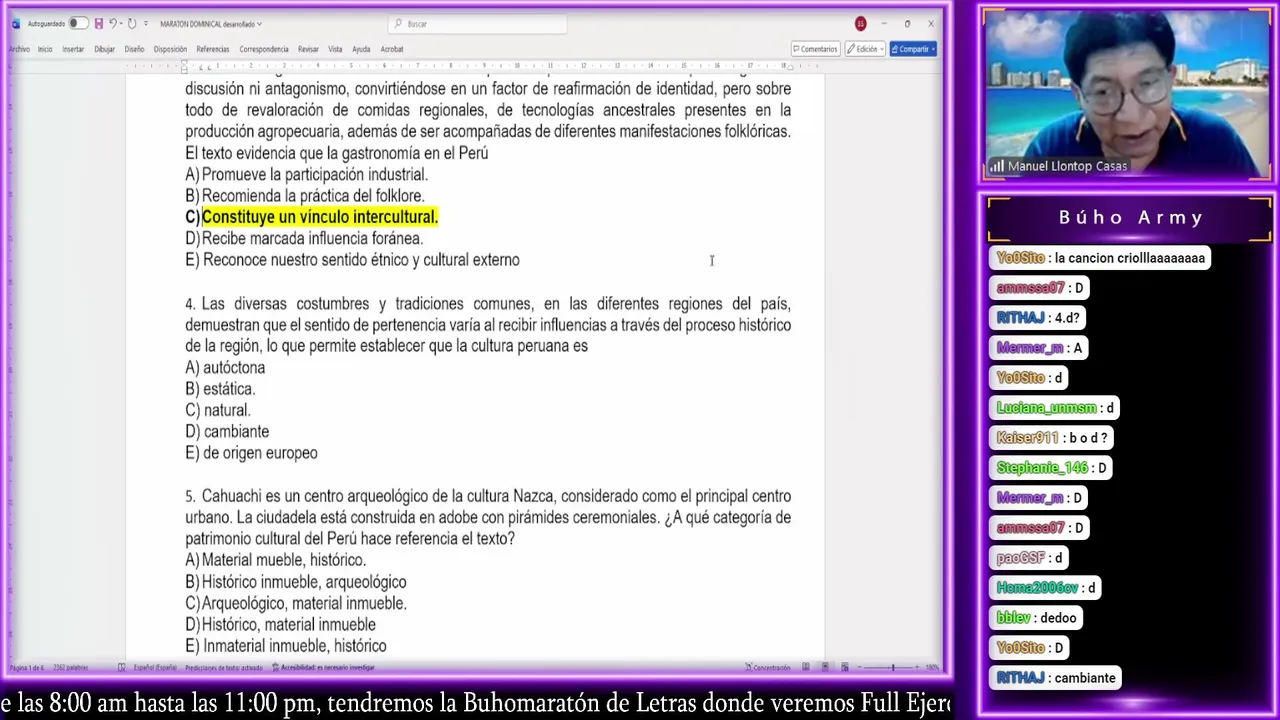Click Kaiser911's message 'b o d ?'
This screenshot has height=720, width=1280.
1051,438
